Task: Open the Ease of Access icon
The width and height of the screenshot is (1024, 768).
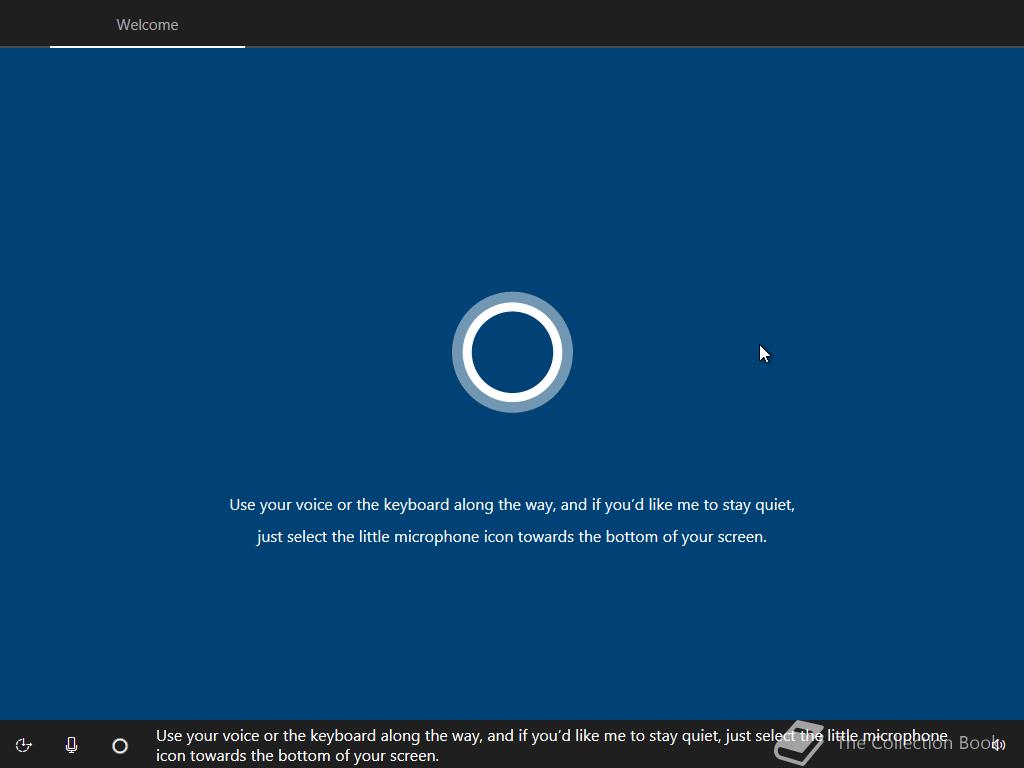Action: pos(24,745)
